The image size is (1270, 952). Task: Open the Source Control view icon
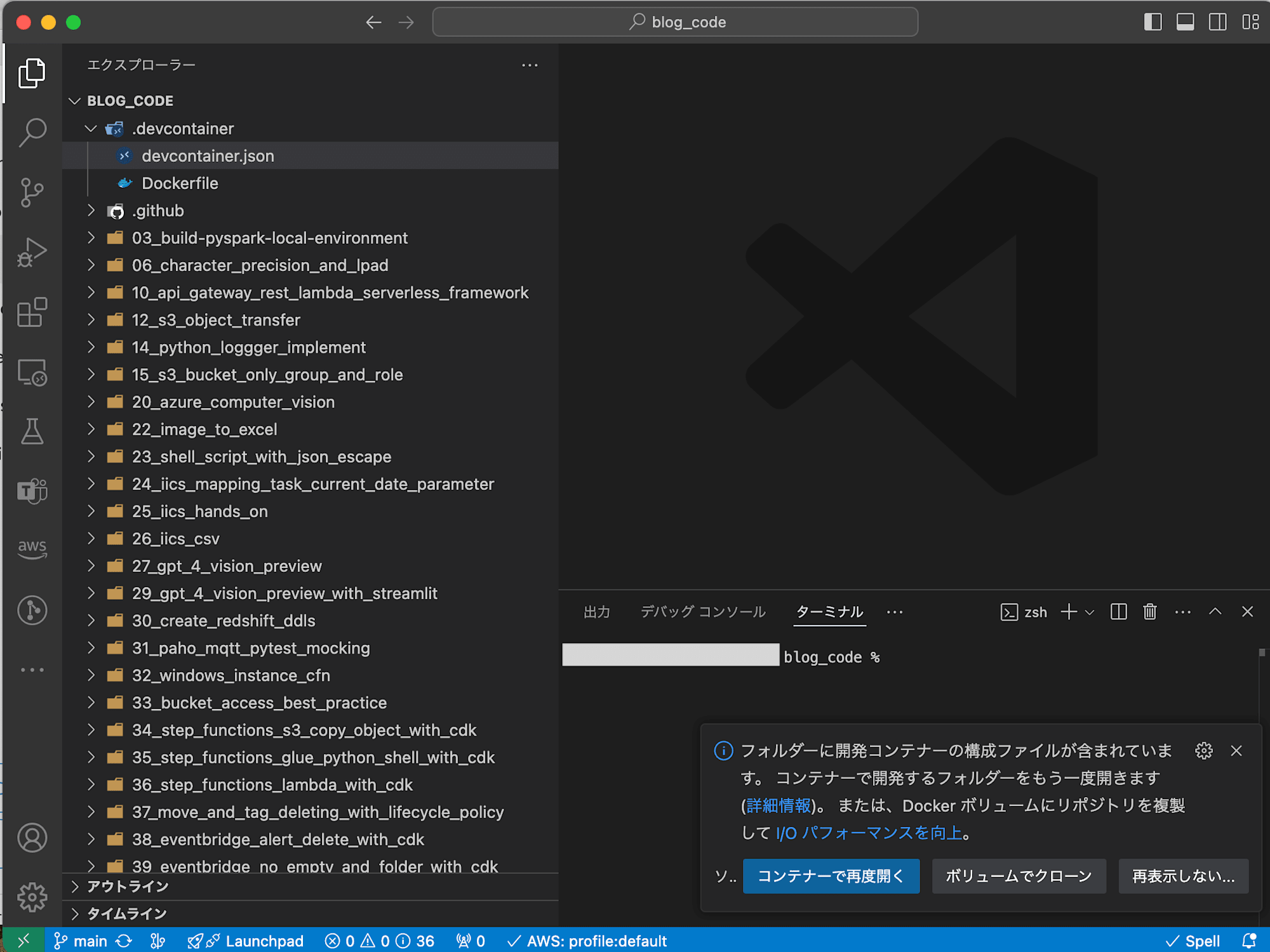point(32,192)
